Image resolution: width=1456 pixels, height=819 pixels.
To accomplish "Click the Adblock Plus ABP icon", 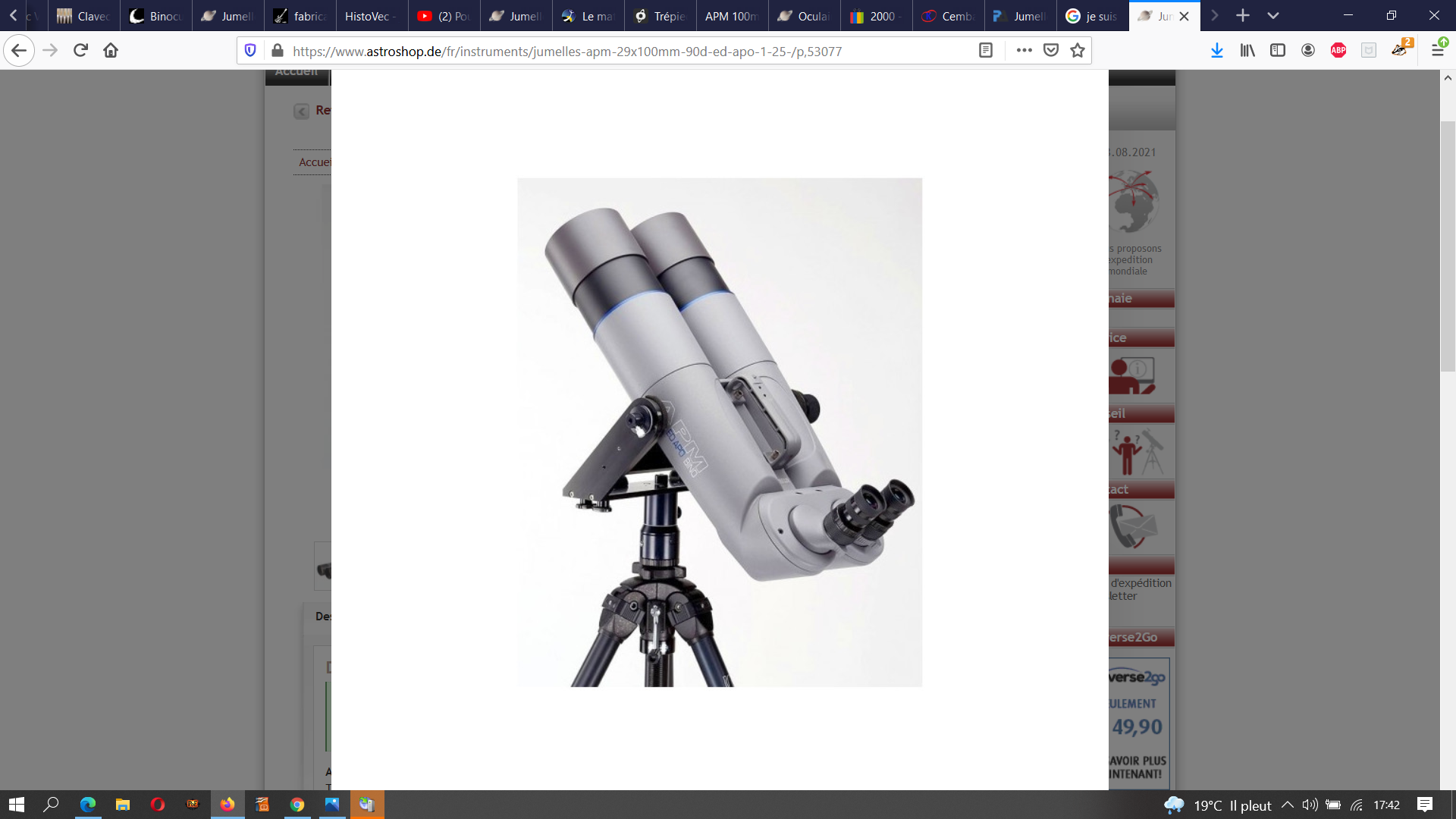I will (x=1338, y=51).
